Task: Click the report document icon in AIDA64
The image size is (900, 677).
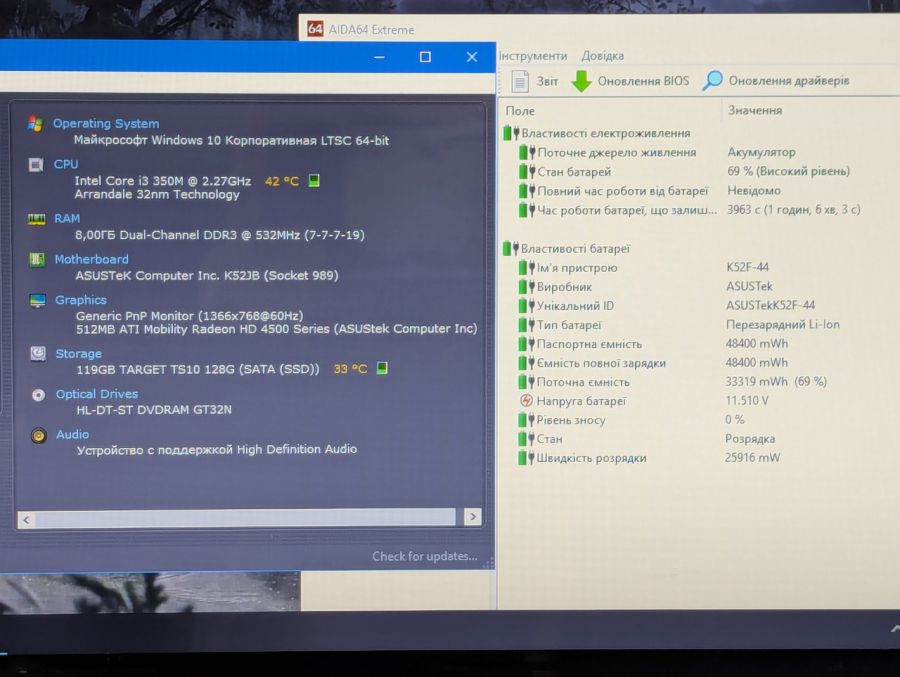Action: tap(520, 81)
